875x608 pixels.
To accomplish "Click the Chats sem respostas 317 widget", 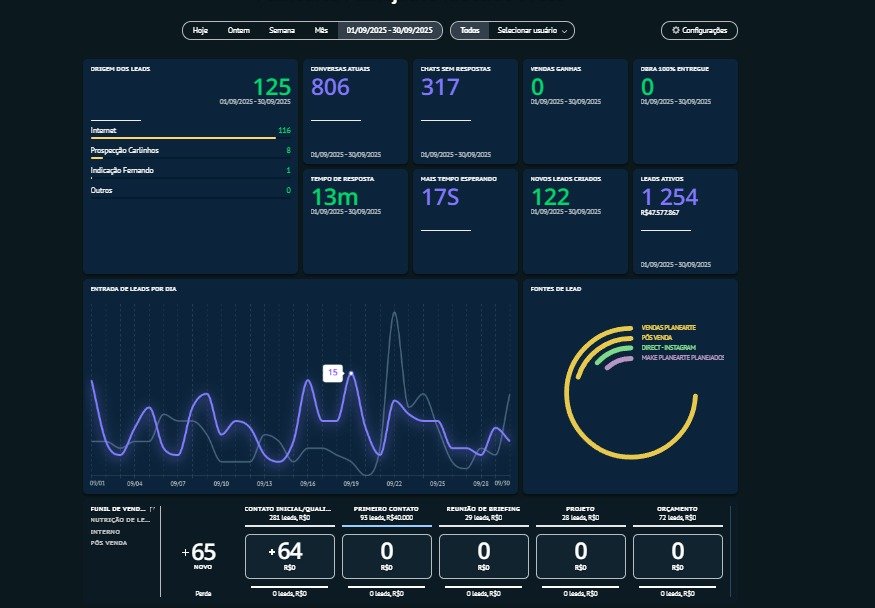I will click(x=464, y=110).
